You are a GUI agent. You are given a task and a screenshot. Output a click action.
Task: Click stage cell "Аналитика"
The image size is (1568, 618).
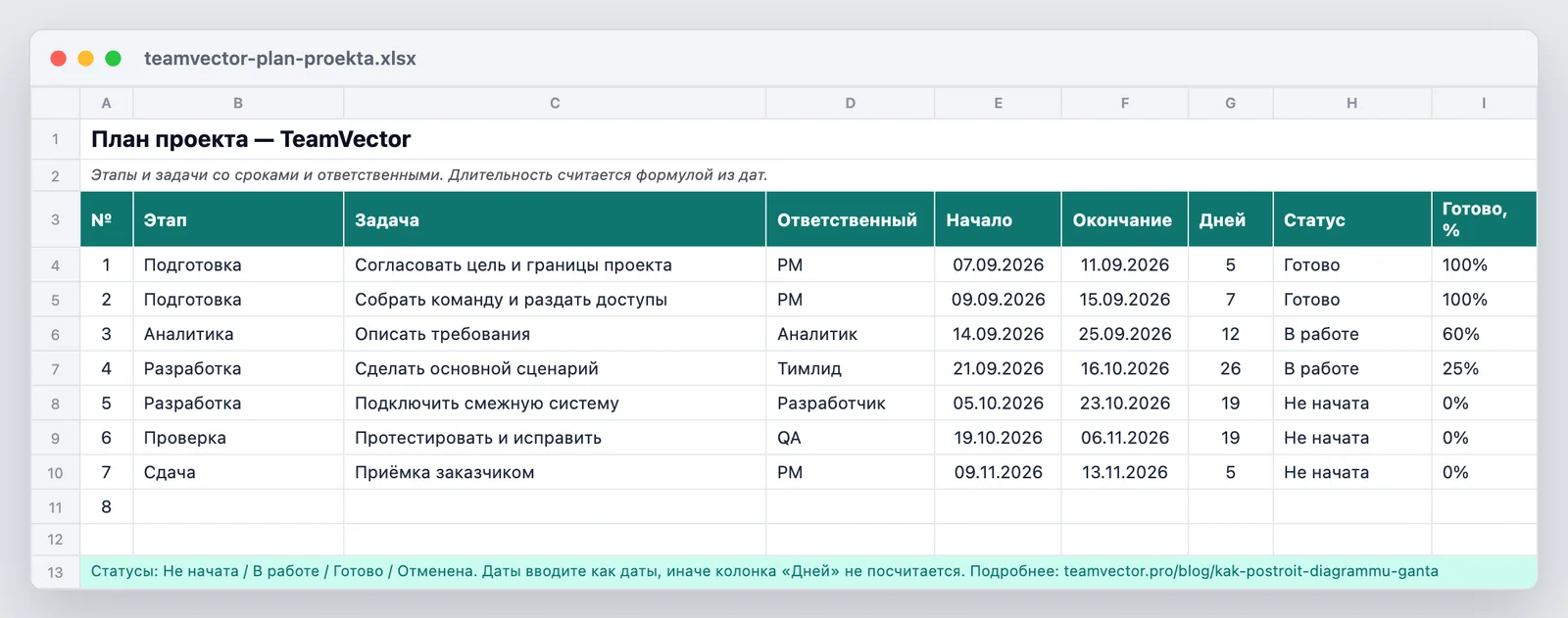tap(238, 334)
